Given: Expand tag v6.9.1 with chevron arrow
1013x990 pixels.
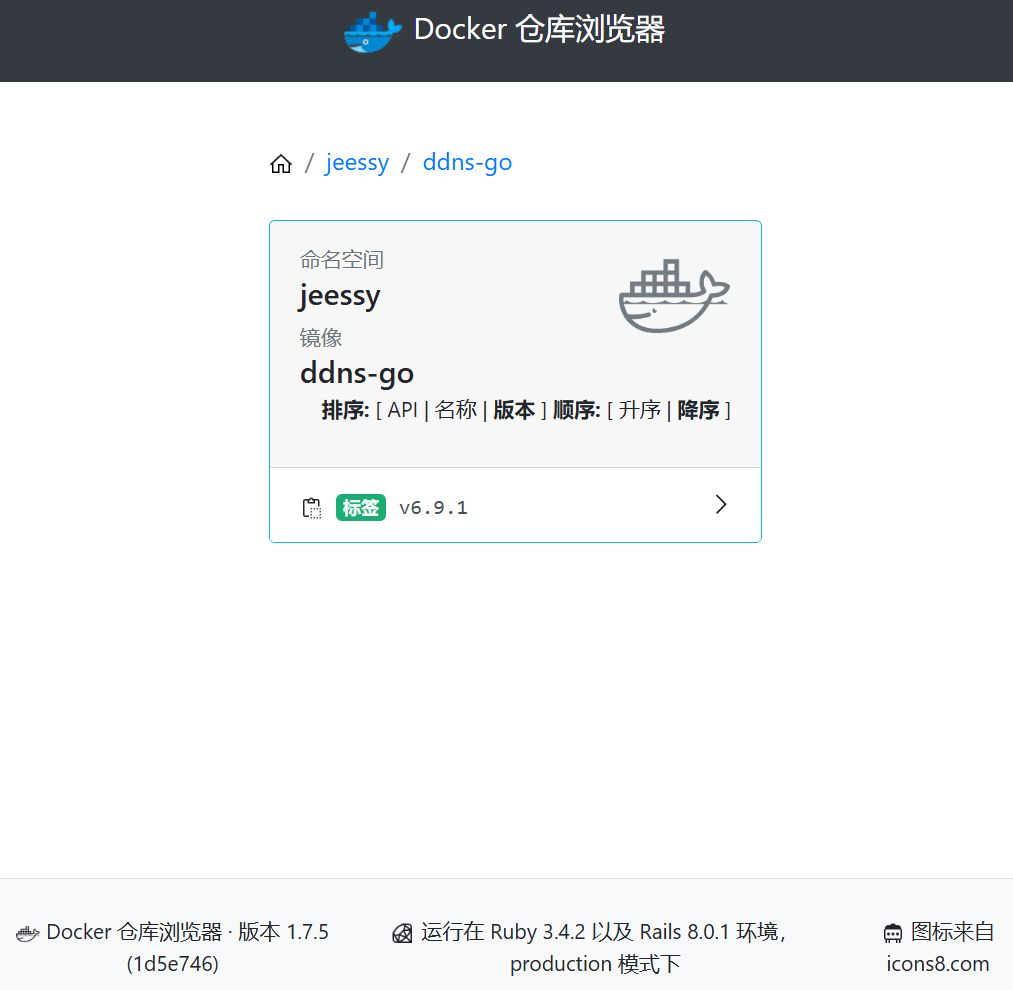Looking at the screenshot, I should [721, 504].
